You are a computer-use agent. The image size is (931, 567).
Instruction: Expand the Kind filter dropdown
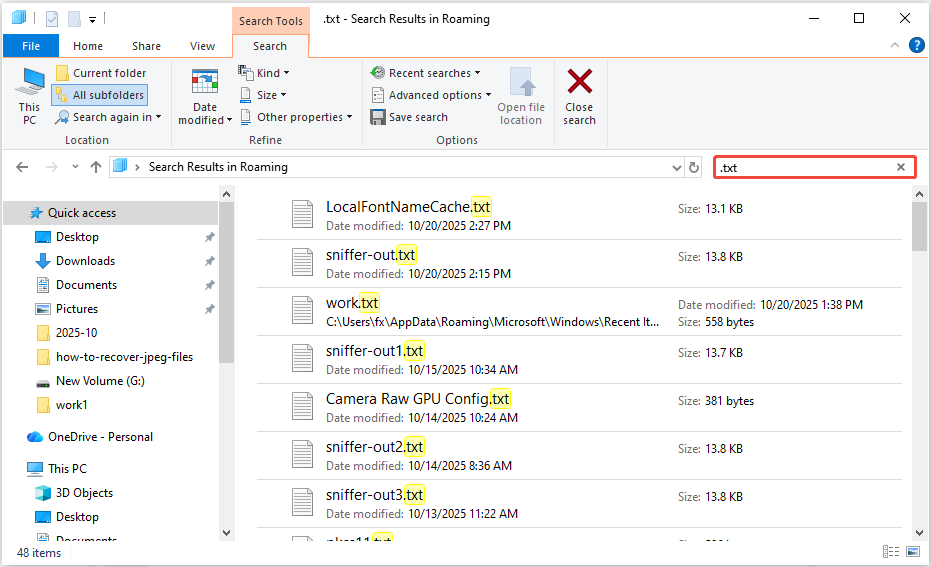click(265, 73)
